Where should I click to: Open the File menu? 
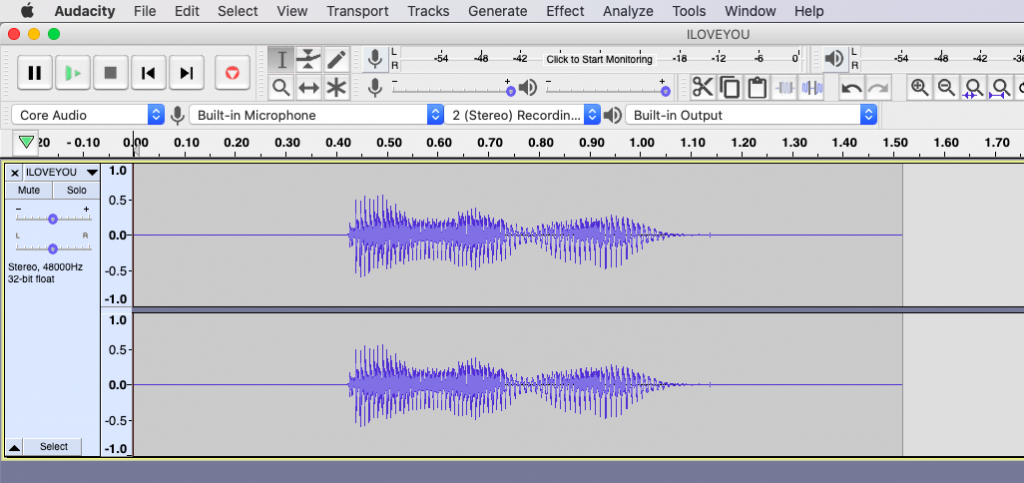[144, 11]
